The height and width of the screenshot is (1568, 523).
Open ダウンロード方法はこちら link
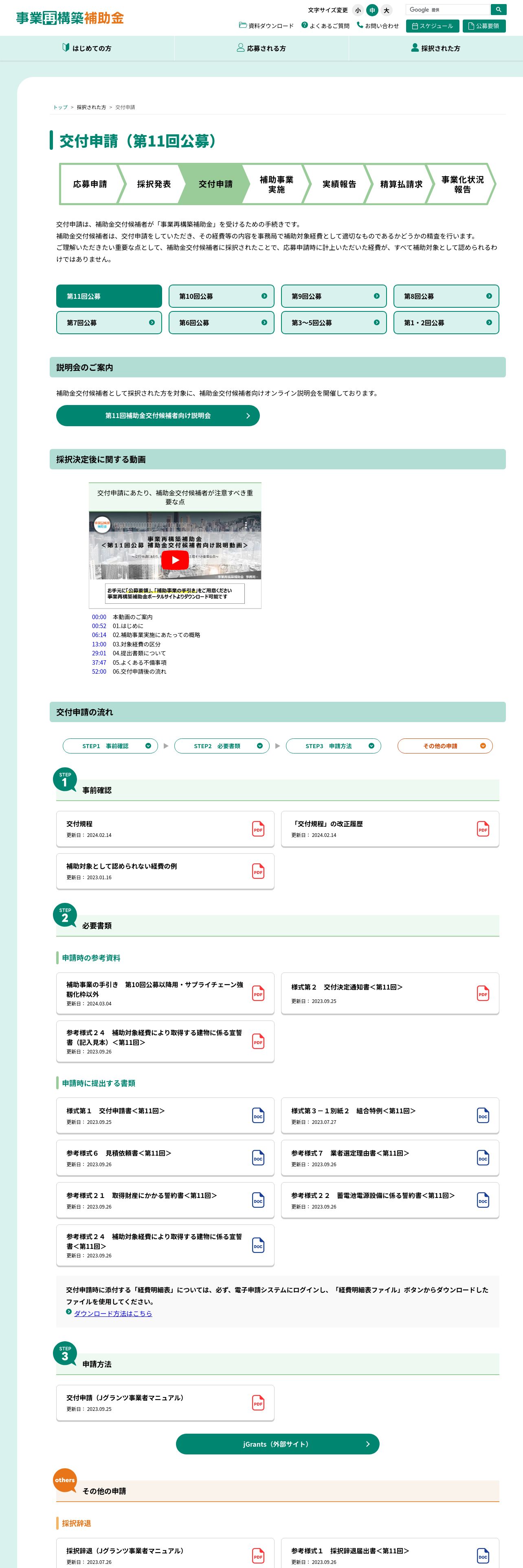(x=113, y=1313)
